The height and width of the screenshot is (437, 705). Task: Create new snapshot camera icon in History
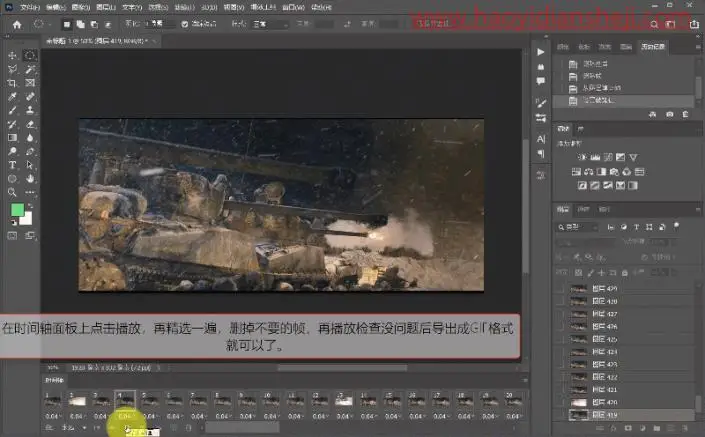point(669,115)
